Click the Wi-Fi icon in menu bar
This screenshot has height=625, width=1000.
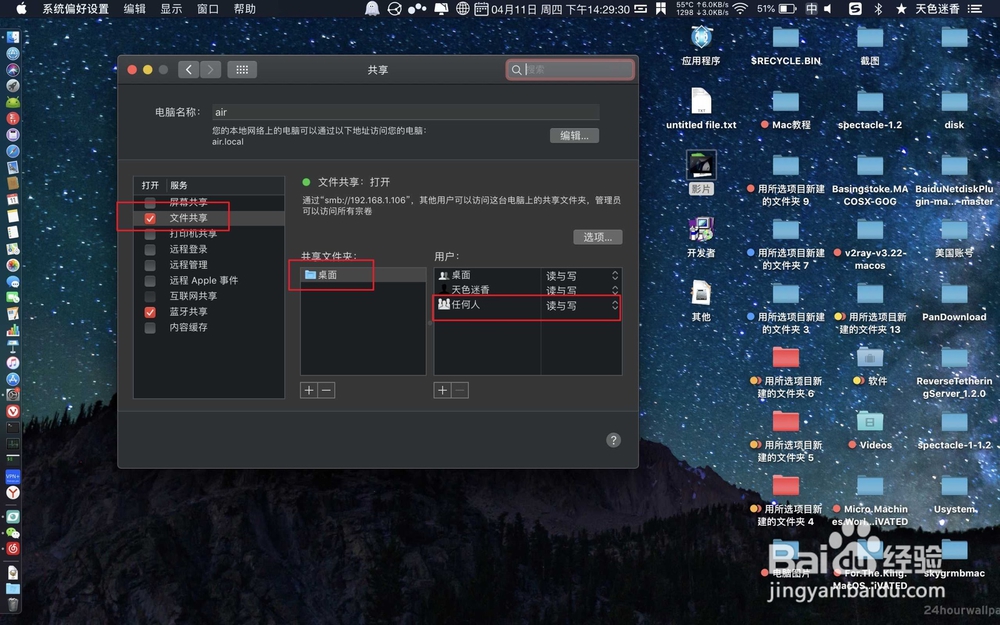740,9
